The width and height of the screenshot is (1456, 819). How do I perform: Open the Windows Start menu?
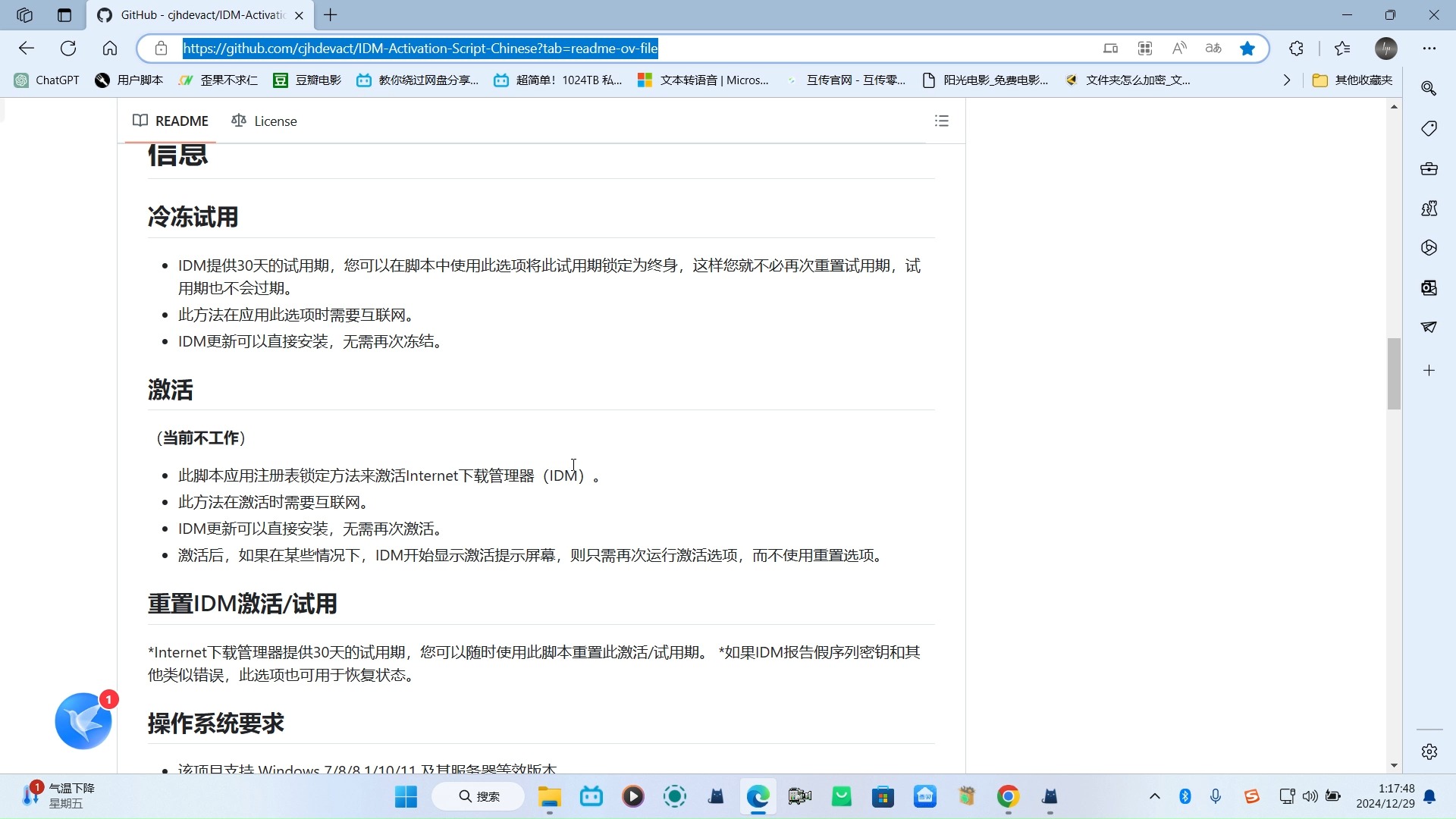click(x=406, y=797)
